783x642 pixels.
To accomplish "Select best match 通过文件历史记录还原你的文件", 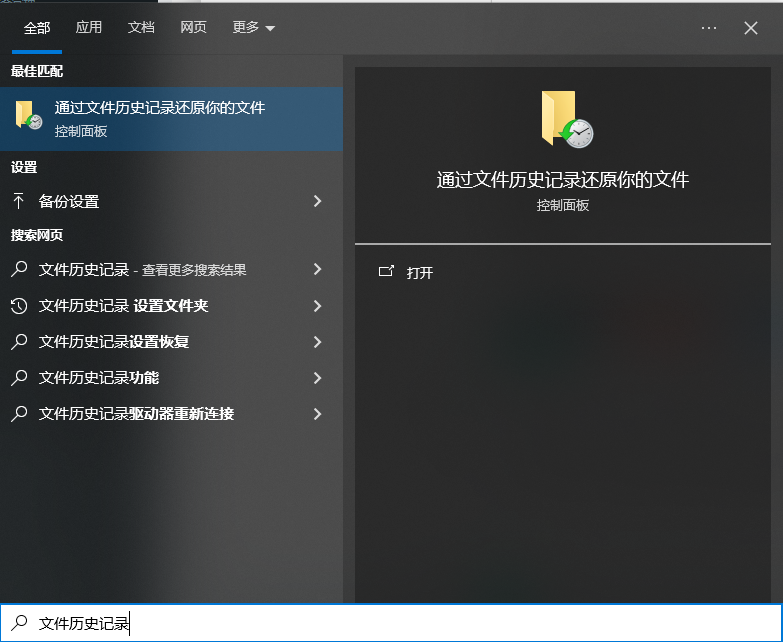I will [171, 119].
